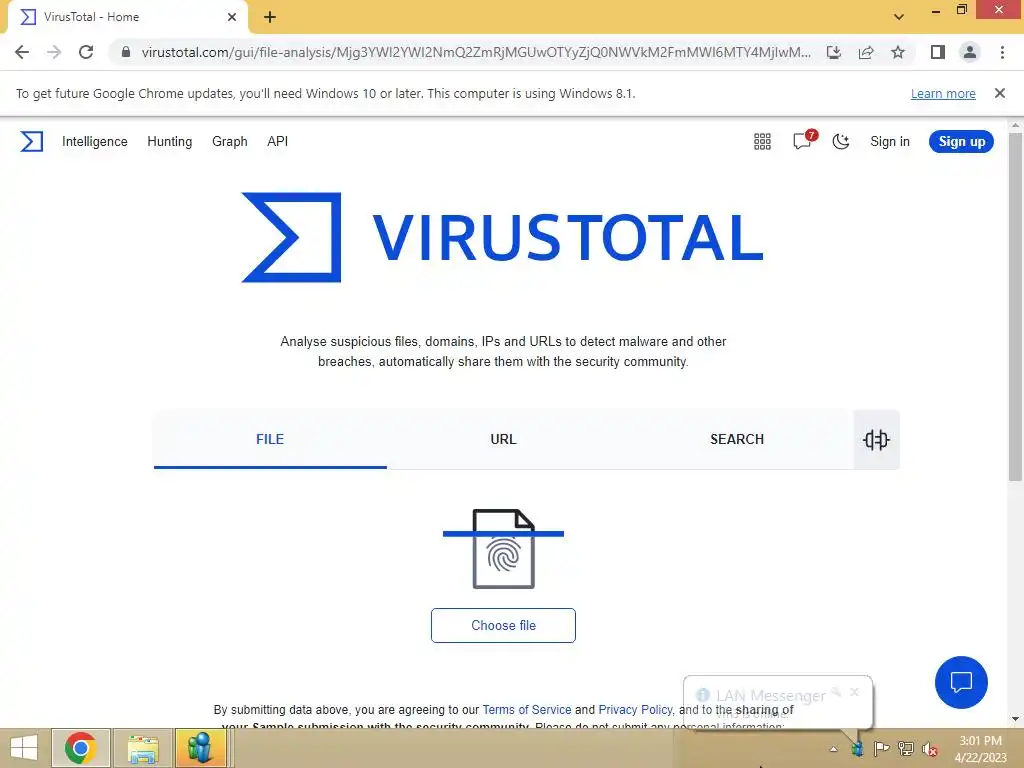The width and height of the screenshot is (1024, 768).
Task: Click Sign in link
Action: pos(889,142)
